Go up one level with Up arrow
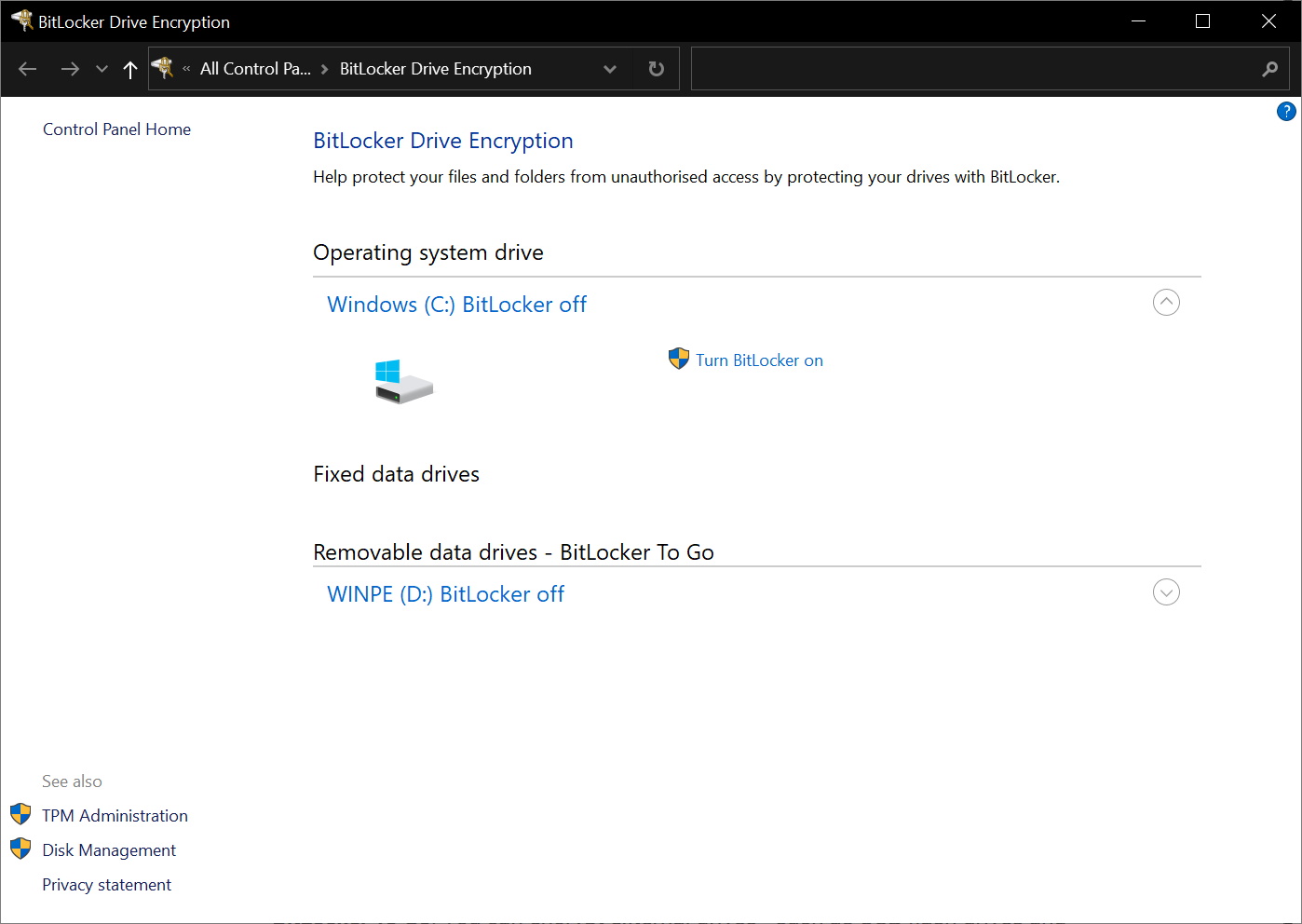This screenshot has width=1302, height=924. [x=130, y=69]
